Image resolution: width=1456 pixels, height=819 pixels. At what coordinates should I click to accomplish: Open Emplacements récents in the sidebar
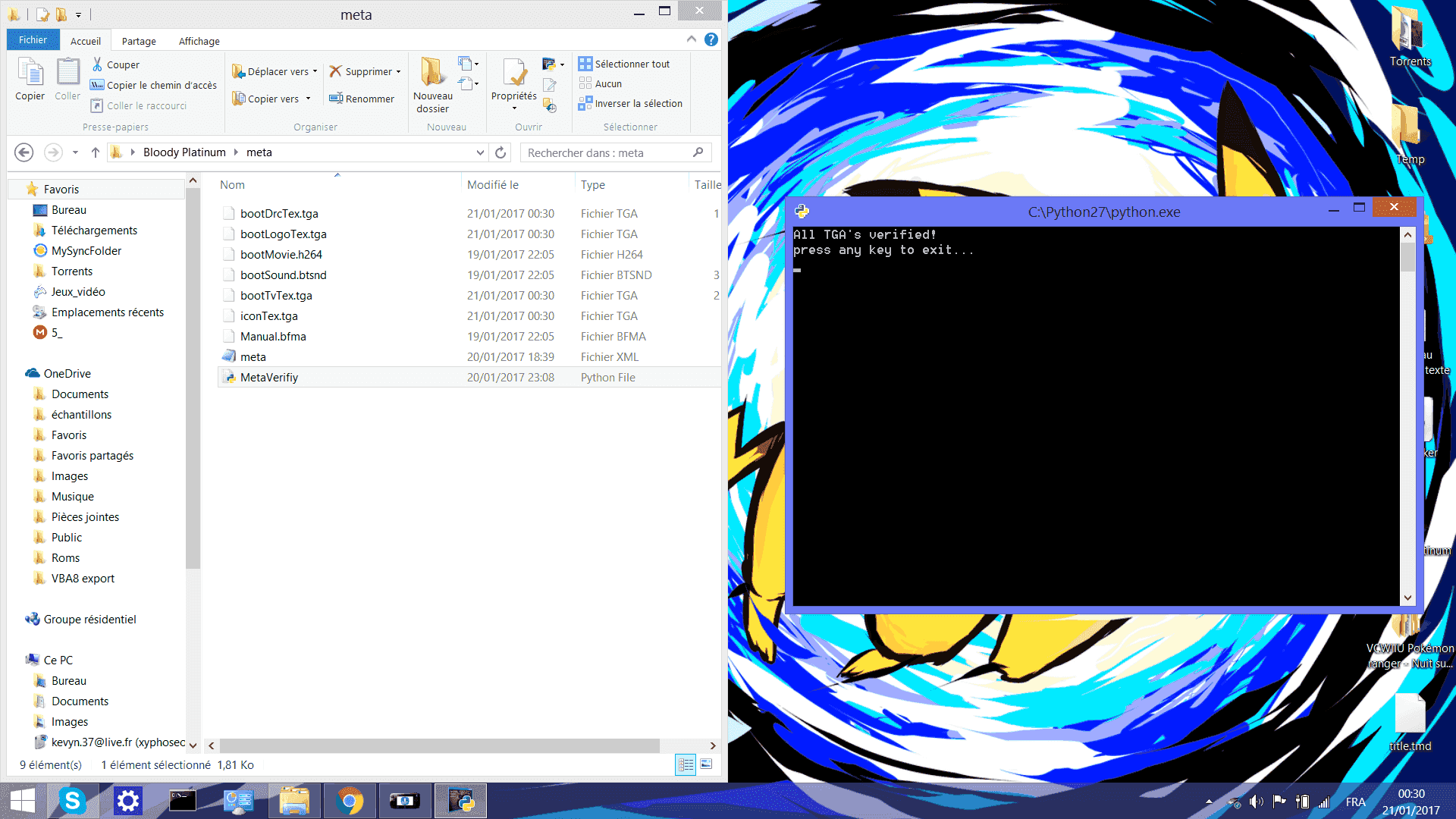(x=108, y=312)
